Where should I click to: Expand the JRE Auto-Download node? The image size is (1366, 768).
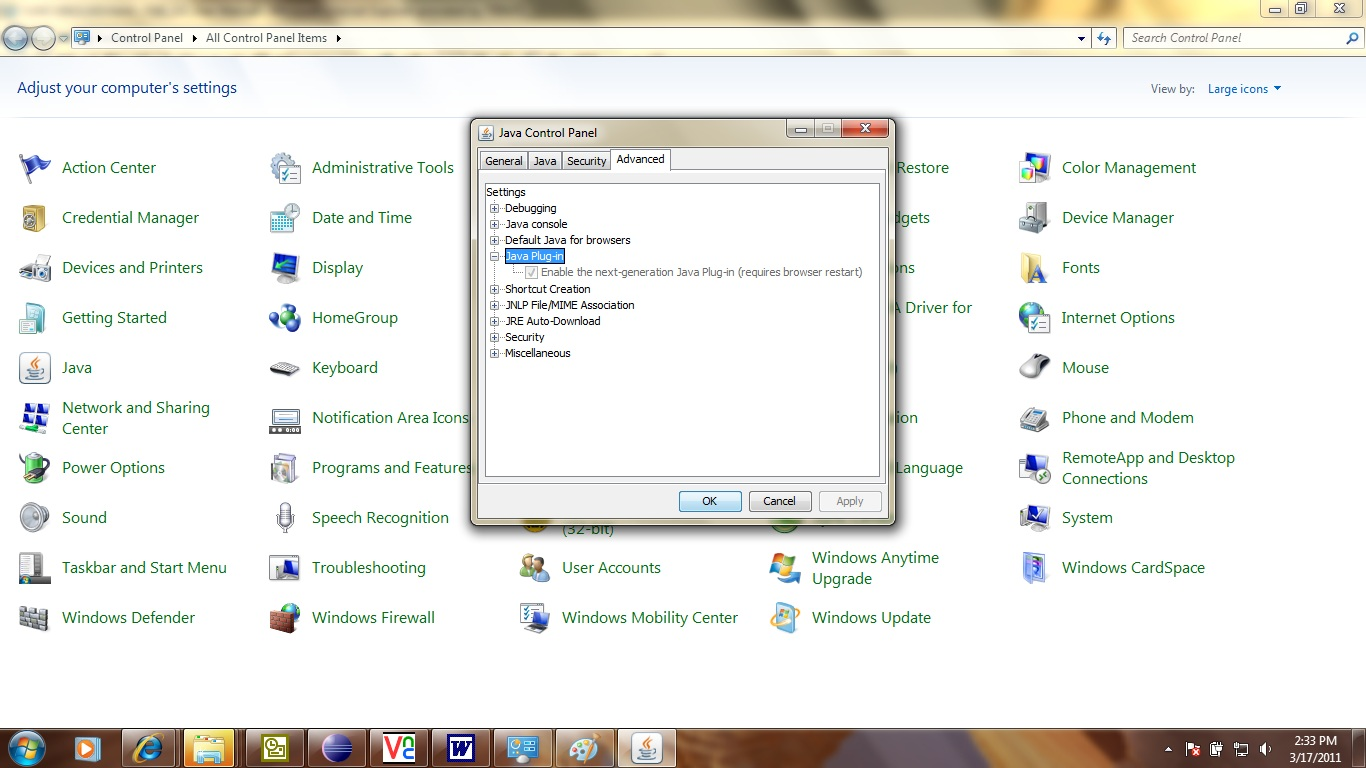pos(494,321)
